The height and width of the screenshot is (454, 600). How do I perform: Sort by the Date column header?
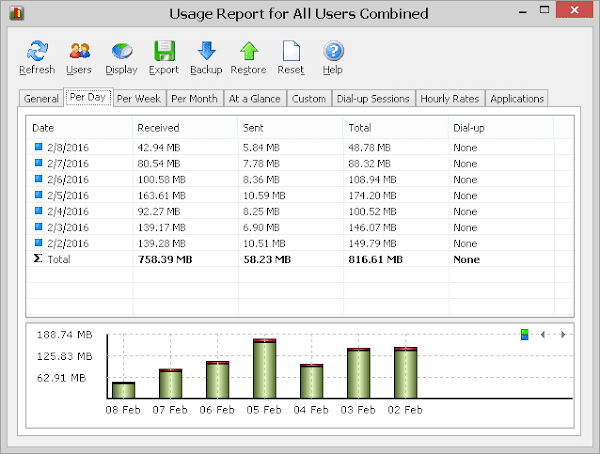coord(80,128)
